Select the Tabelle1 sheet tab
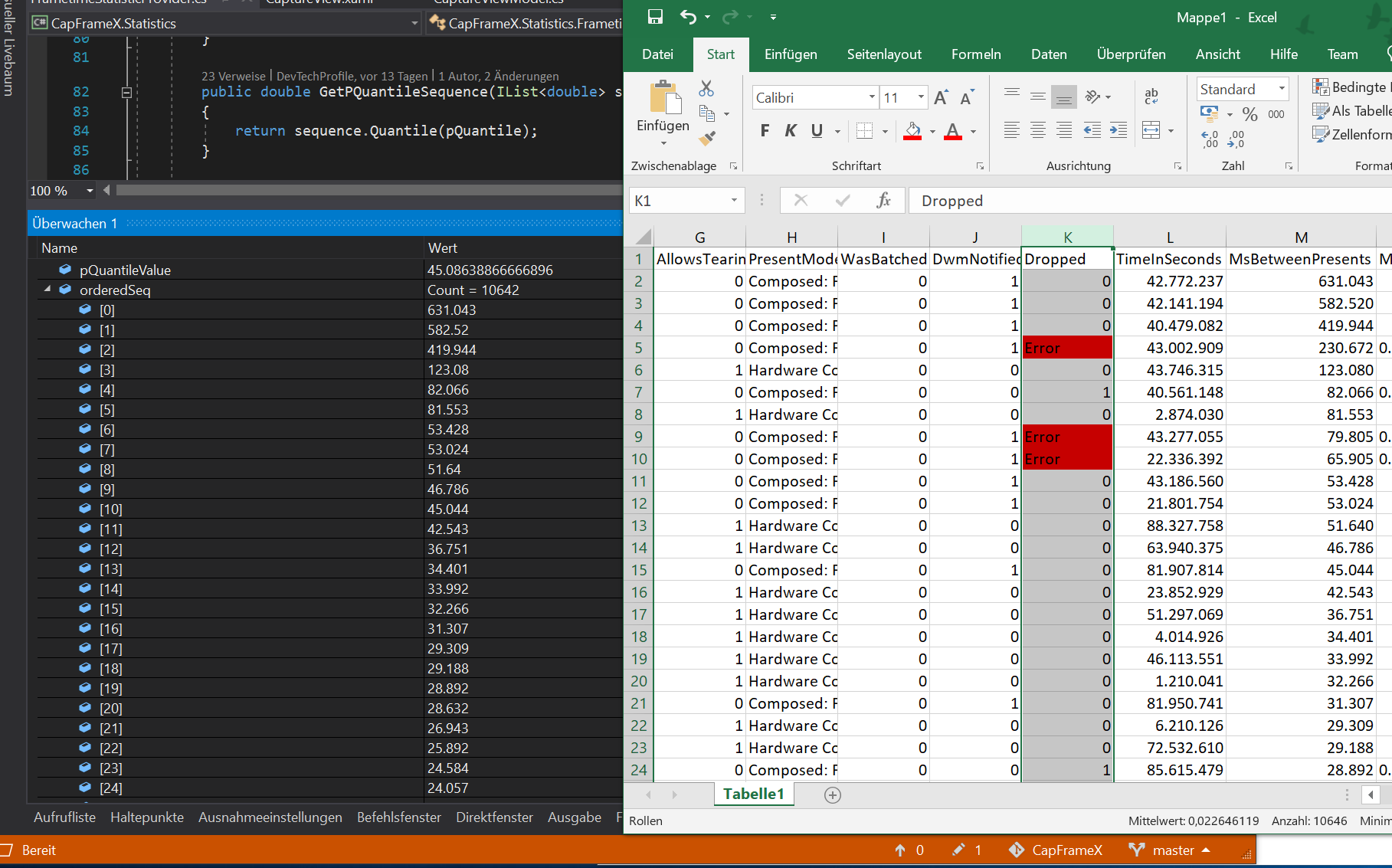The width and height of the screenshot is (1392, 868). 754,794
